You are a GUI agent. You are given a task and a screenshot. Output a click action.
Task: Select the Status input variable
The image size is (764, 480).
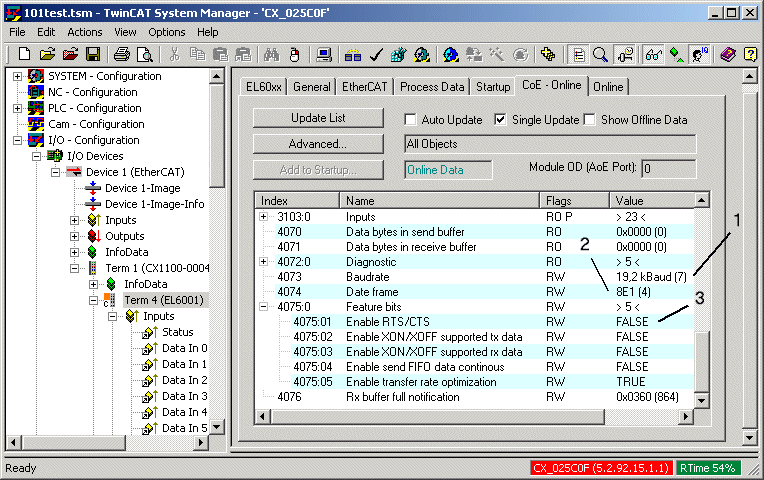click(177, 332)
